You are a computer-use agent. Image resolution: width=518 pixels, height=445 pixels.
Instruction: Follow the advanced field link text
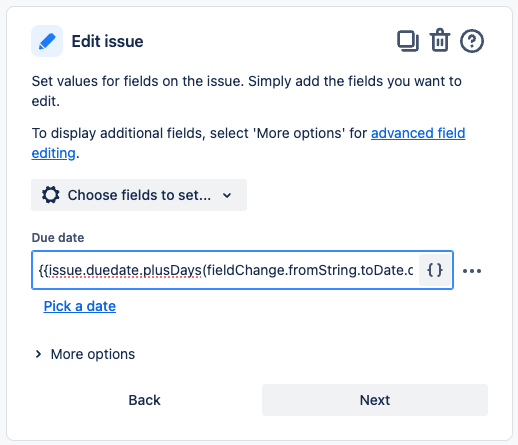418,133
